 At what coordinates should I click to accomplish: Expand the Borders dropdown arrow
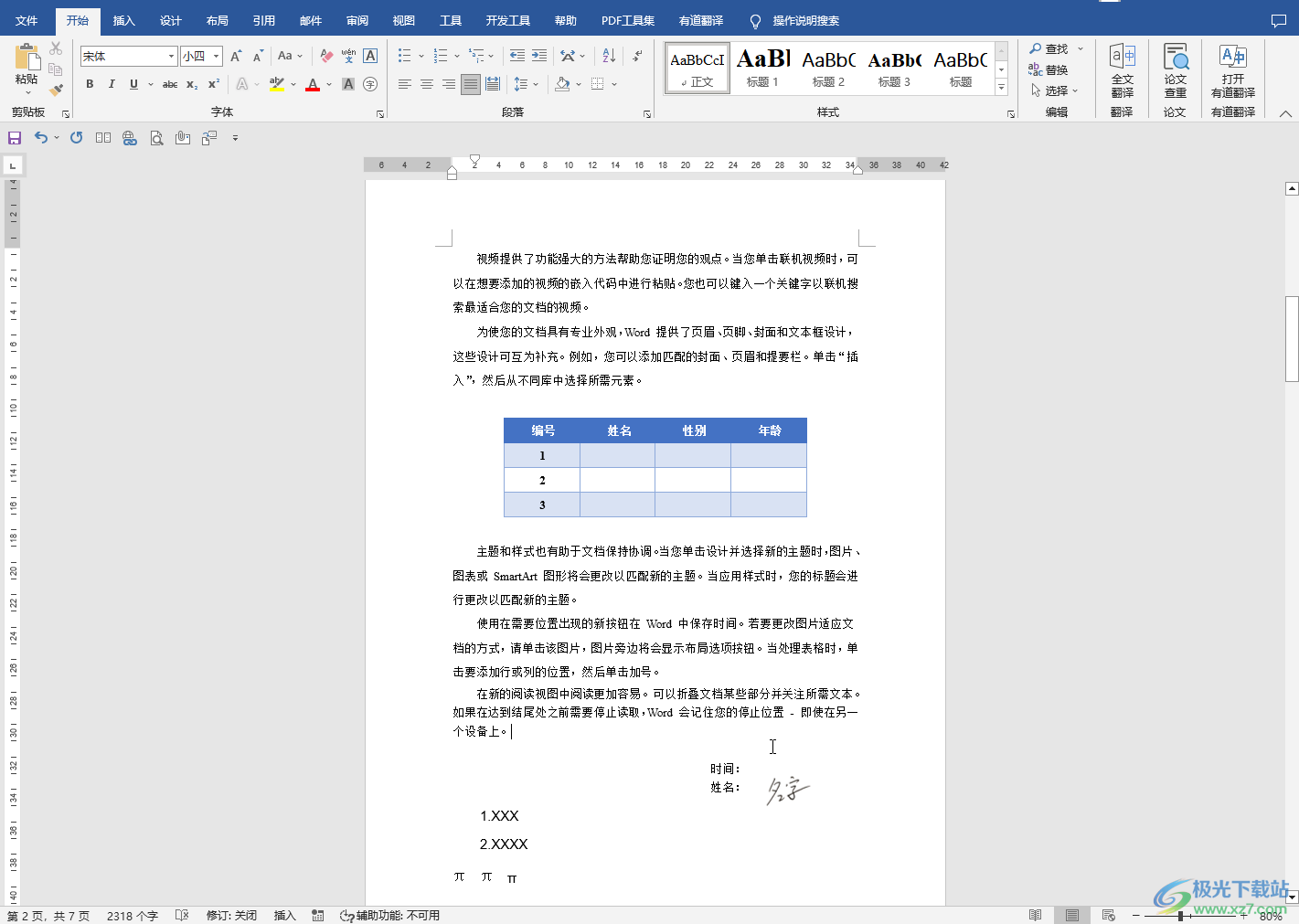coord(614,84)
